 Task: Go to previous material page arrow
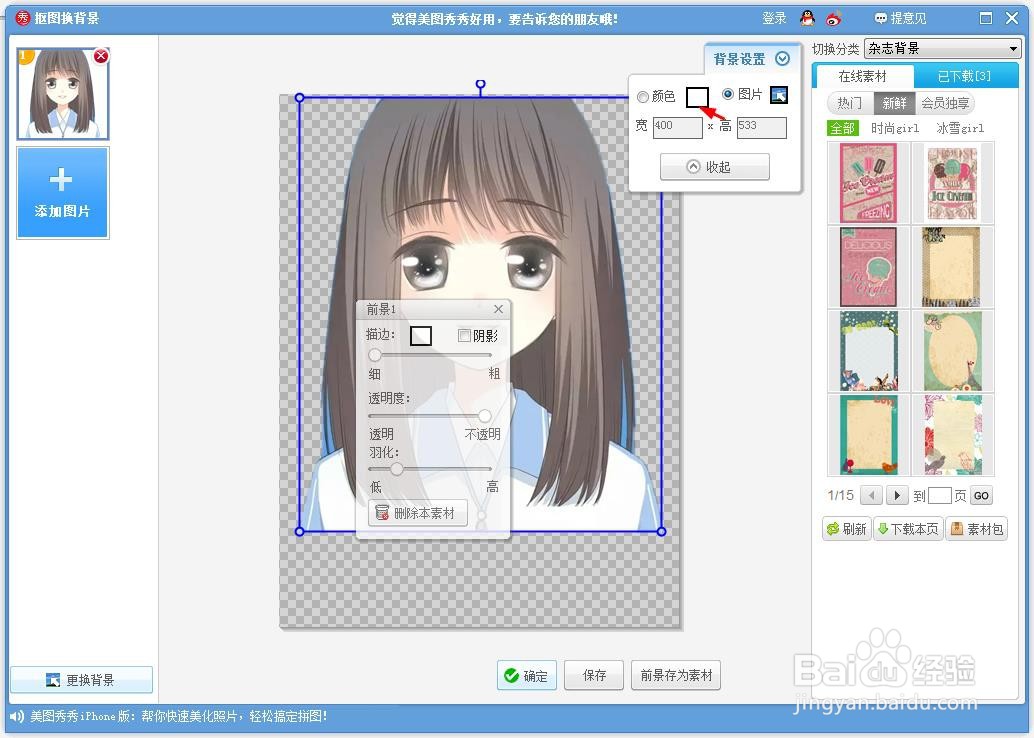[x=870, y=495]
